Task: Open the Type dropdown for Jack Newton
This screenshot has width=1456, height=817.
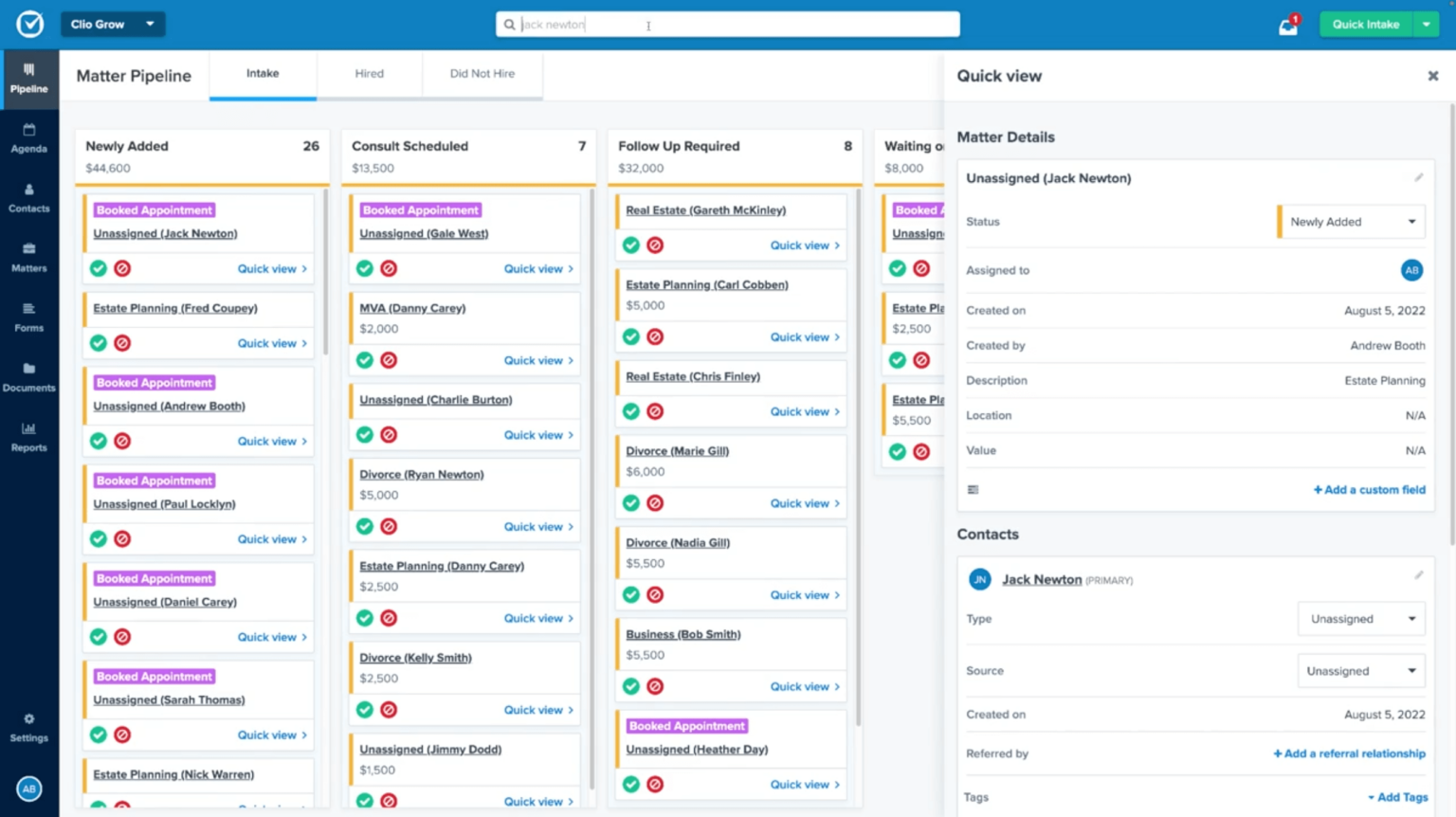Action: point(1361,618)
